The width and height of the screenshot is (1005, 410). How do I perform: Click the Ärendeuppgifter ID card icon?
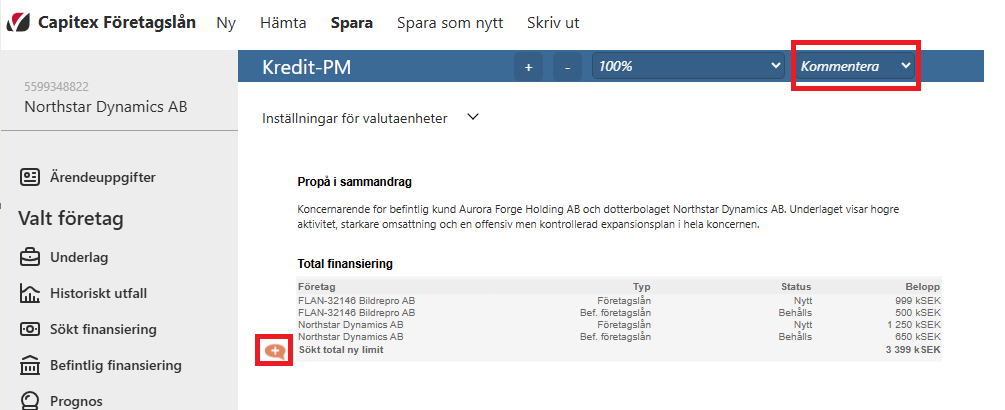pos(29,177)
